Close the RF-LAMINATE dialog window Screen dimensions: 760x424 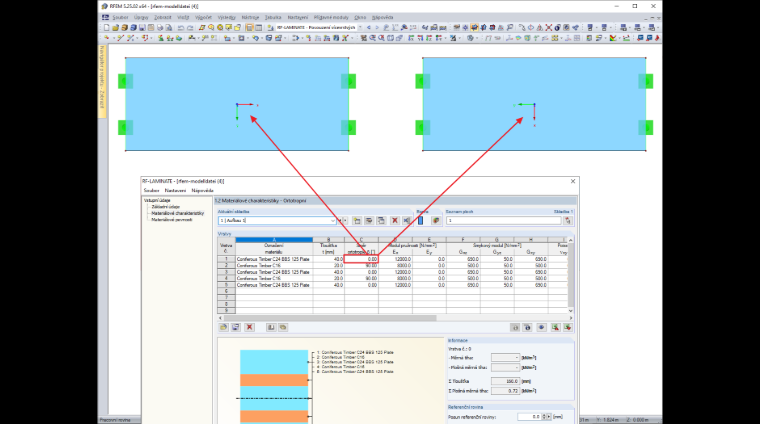click(x=573, y=181)
